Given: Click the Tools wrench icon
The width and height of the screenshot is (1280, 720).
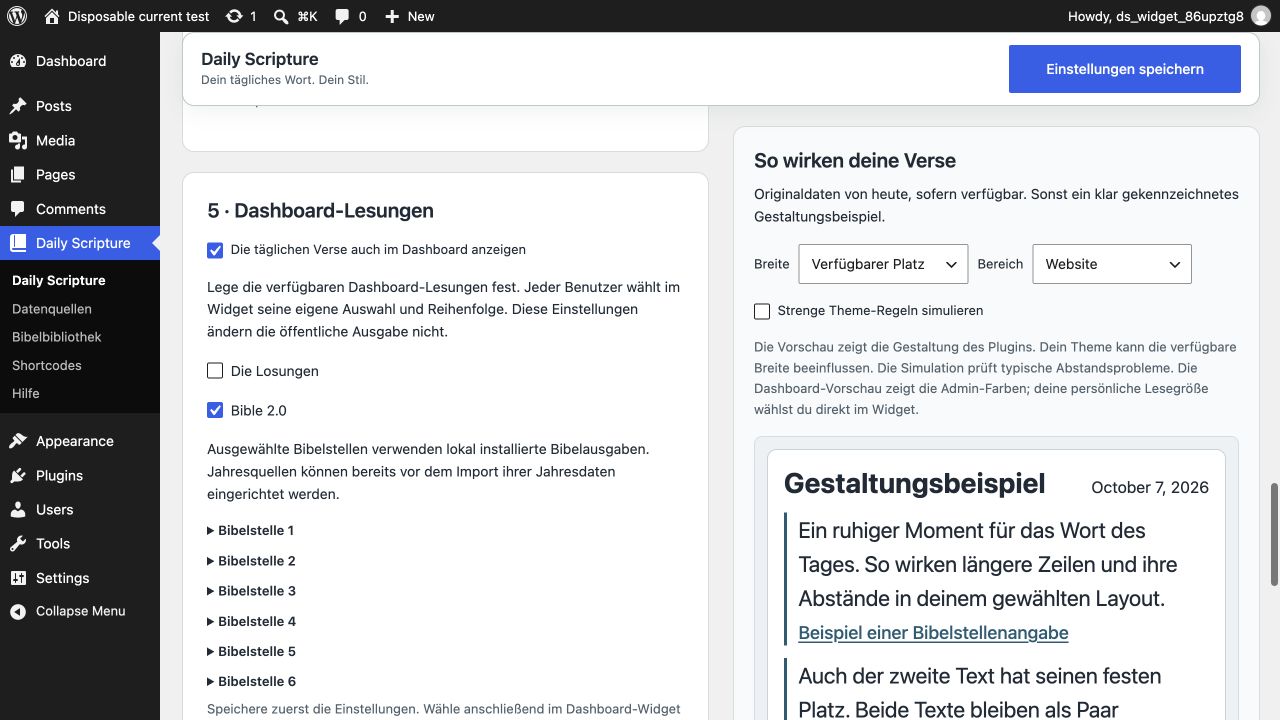Looking at the screenshot, I should (18, 544).
